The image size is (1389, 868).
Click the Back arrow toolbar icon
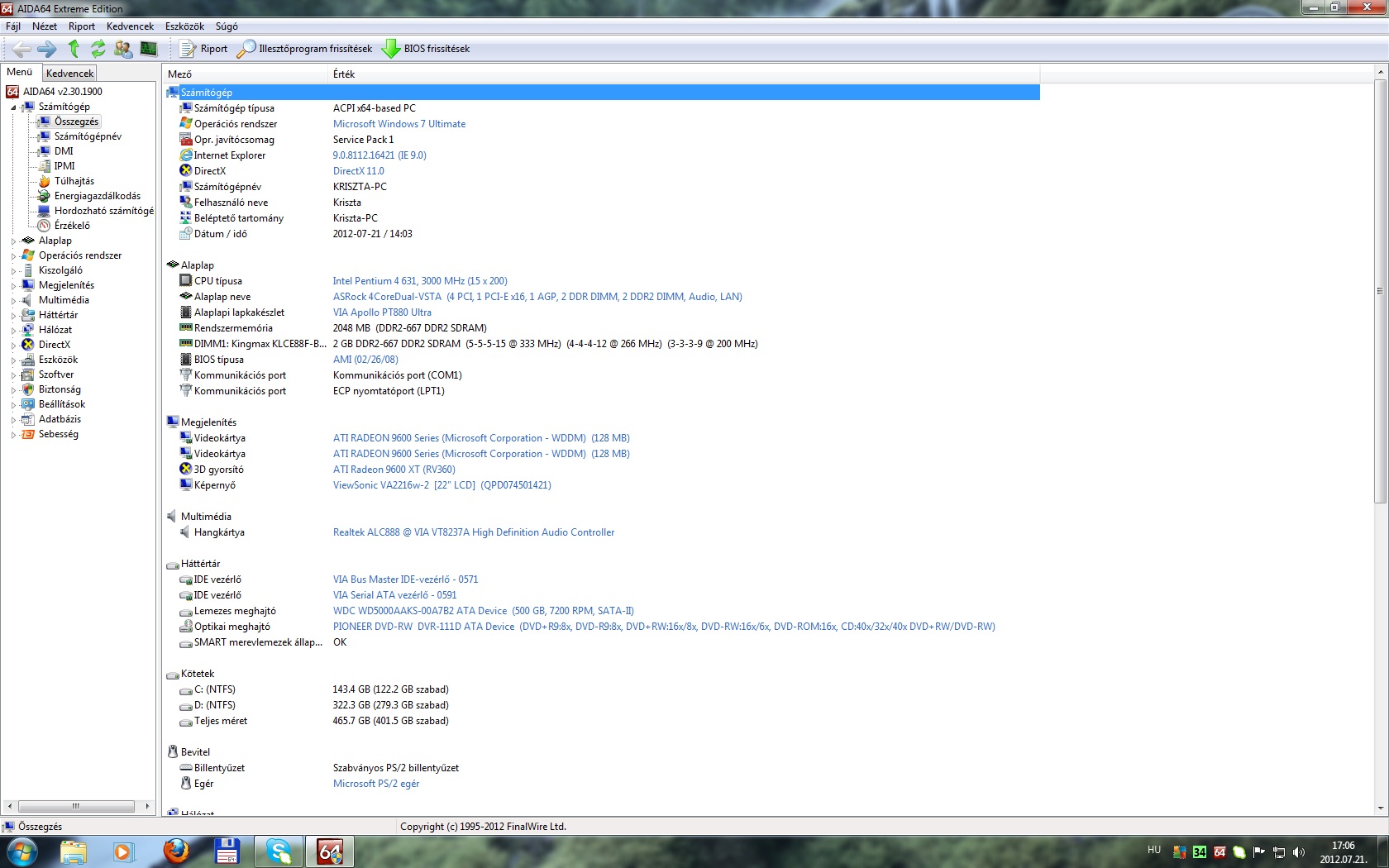pos(21,49)
